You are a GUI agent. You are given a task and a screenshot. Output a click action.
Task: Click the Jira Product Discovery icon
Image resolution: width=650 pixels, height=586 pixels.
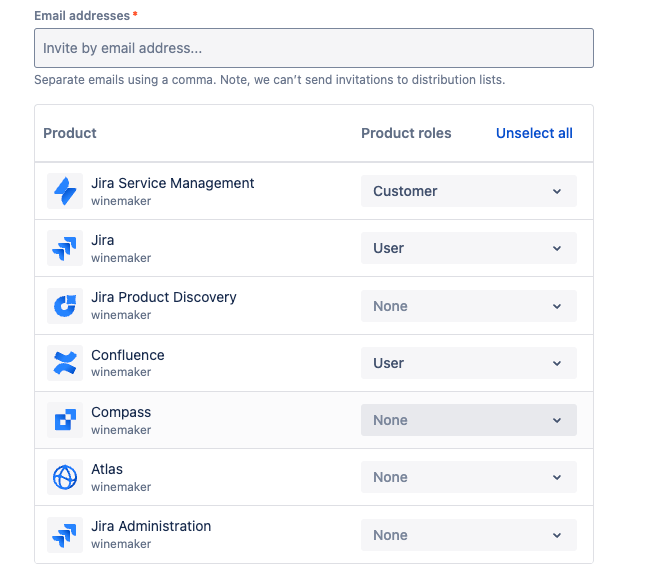[65, 306]
